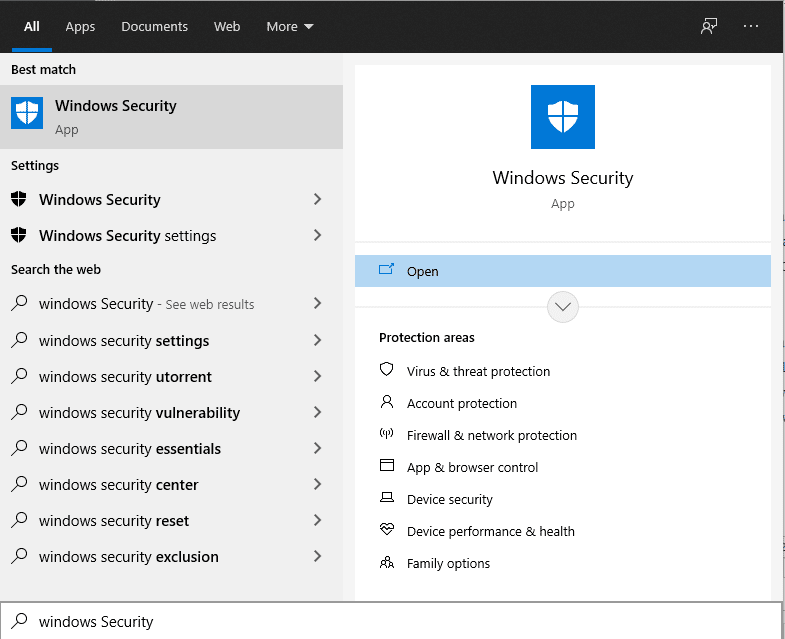785x639 pixels.
Task: Click search icon beside 'windows security exclusion'
Action: click(x=19, y=556)
